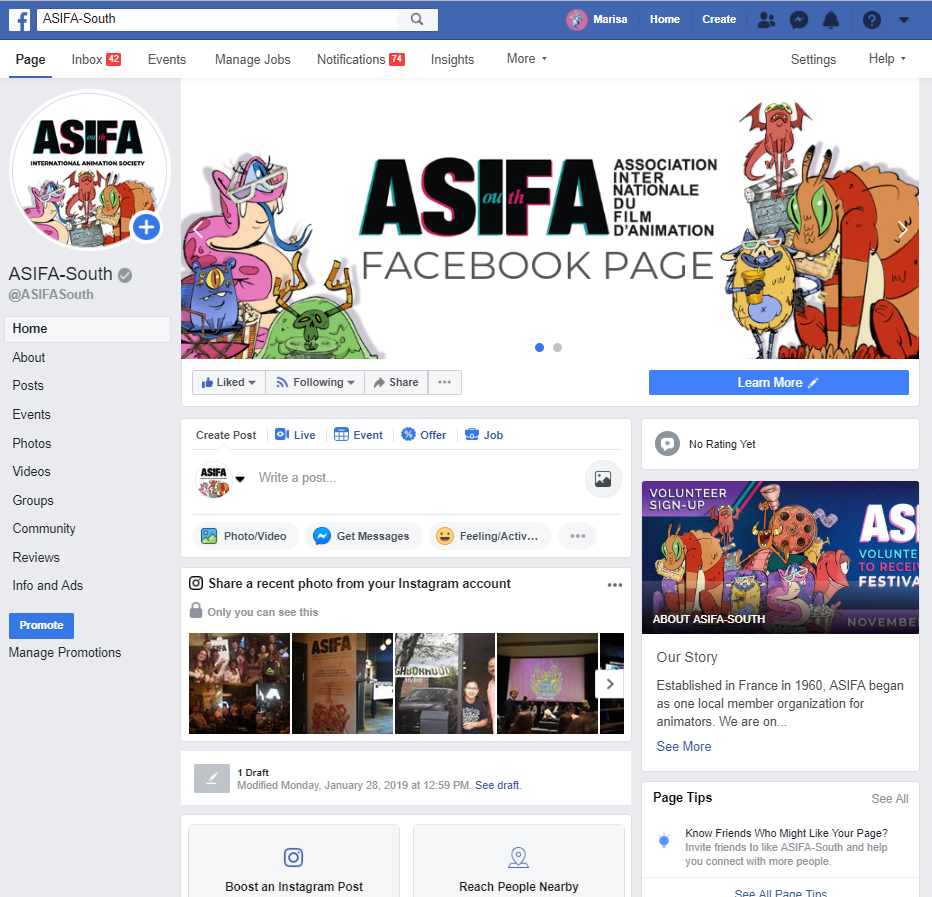Click the Reach People Nearby pin icon
The height and width of the screenshot is (897, 932).
click(x=518, y=857)
